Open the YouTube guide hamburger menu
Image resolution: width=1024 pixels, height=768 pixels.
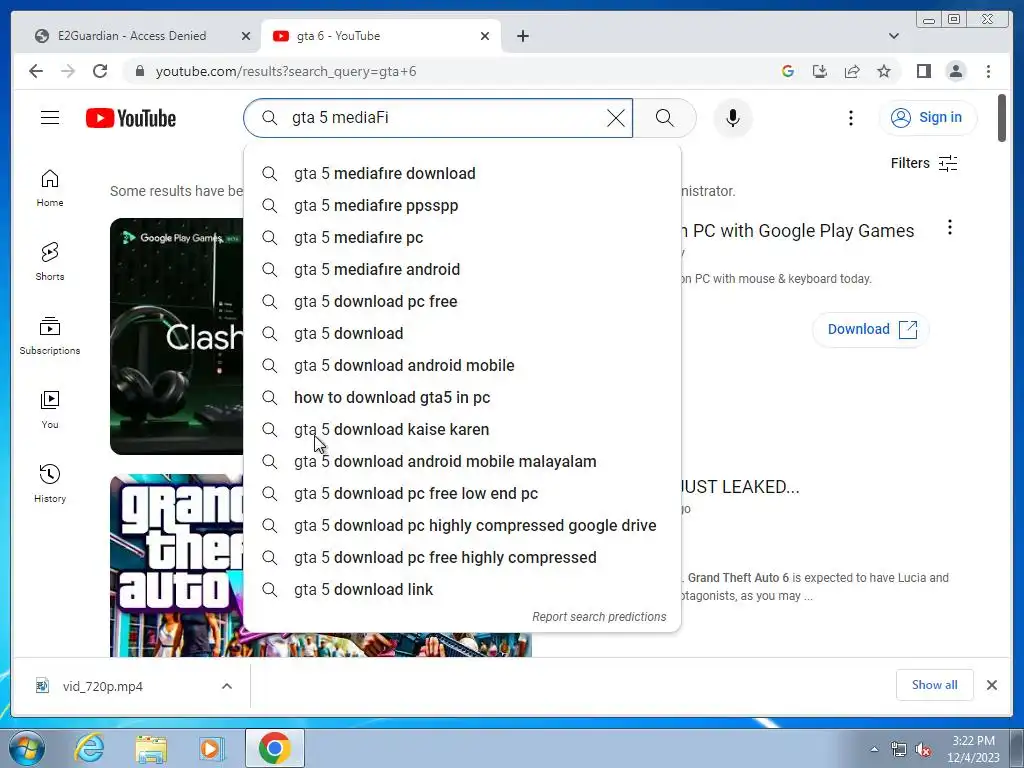[50, 118]
